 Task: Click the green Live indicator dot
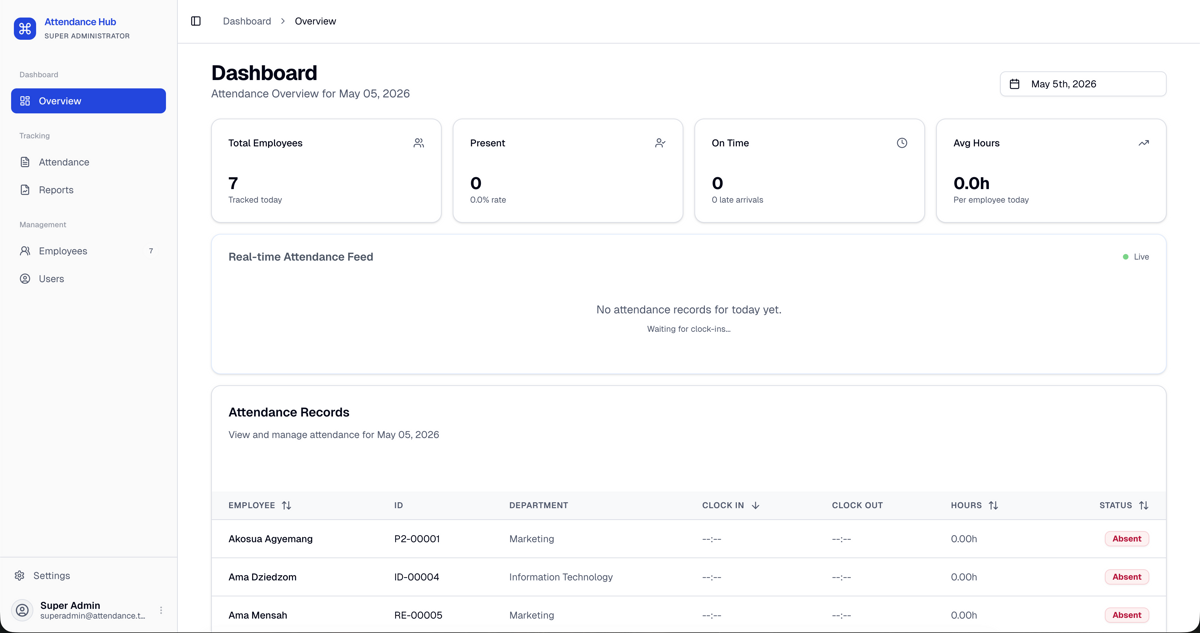tap(1125, 257)
